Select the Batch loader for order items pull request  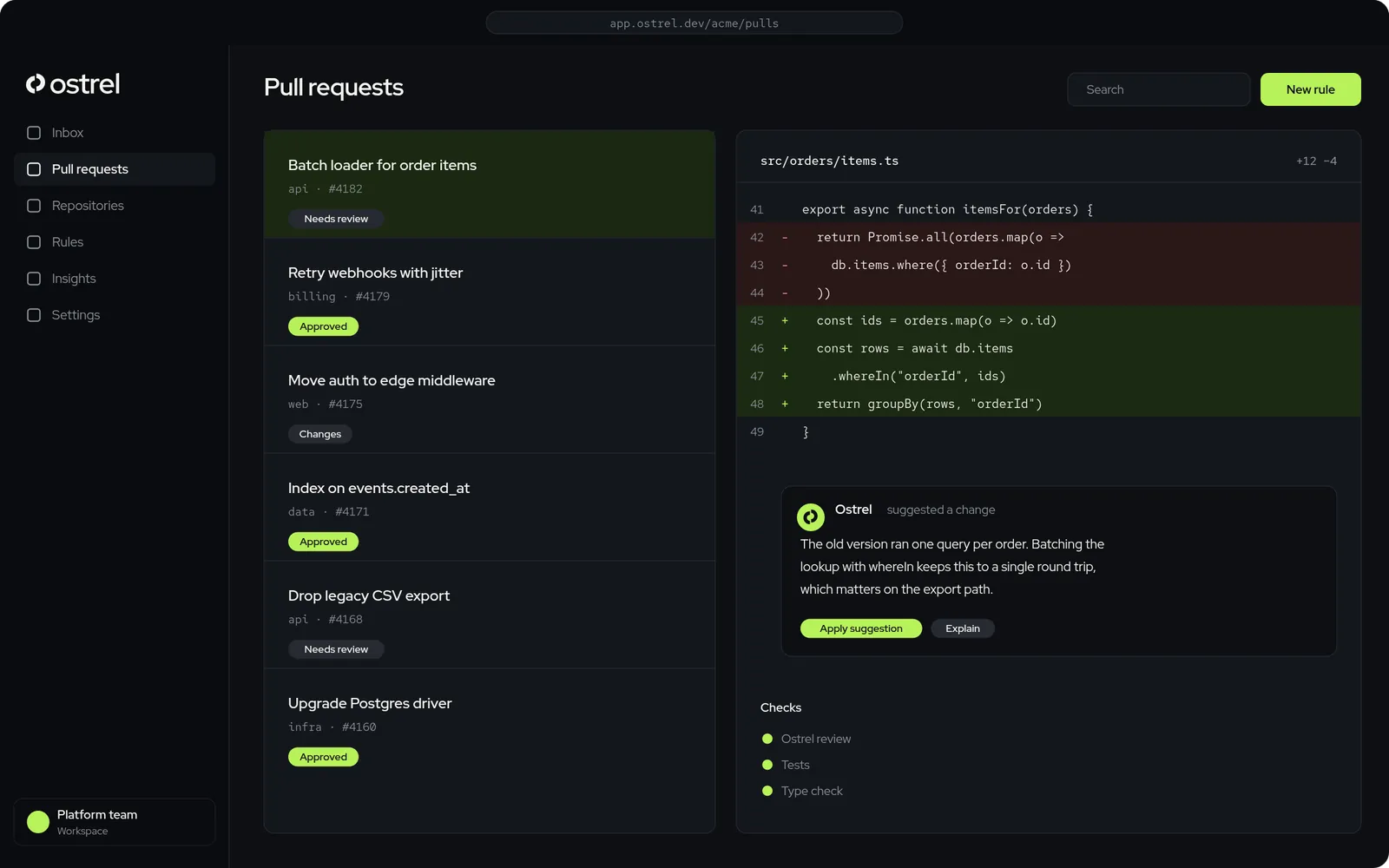[x=490, y=185]
